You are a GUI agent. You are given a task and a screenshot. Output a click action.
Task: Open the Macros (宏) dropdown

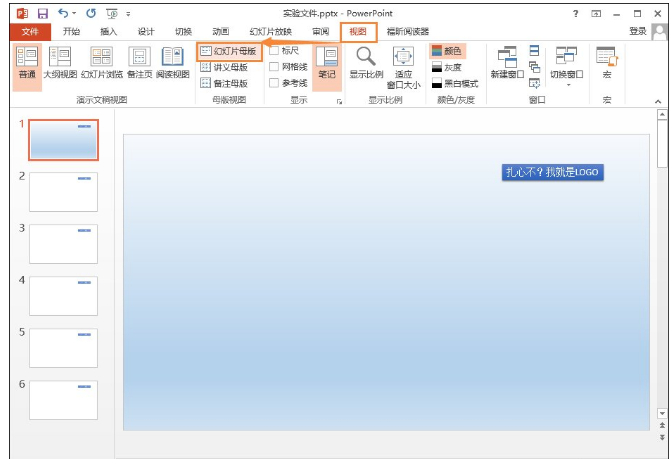pyautogui.click(x=606, y=64)
